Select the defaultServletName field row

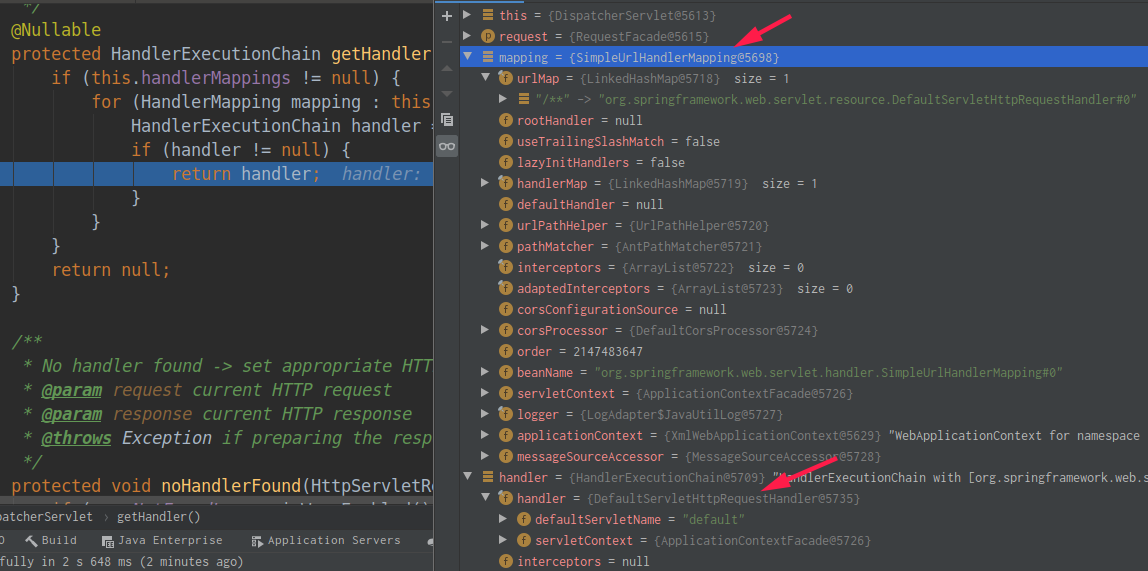coord(639,519)
